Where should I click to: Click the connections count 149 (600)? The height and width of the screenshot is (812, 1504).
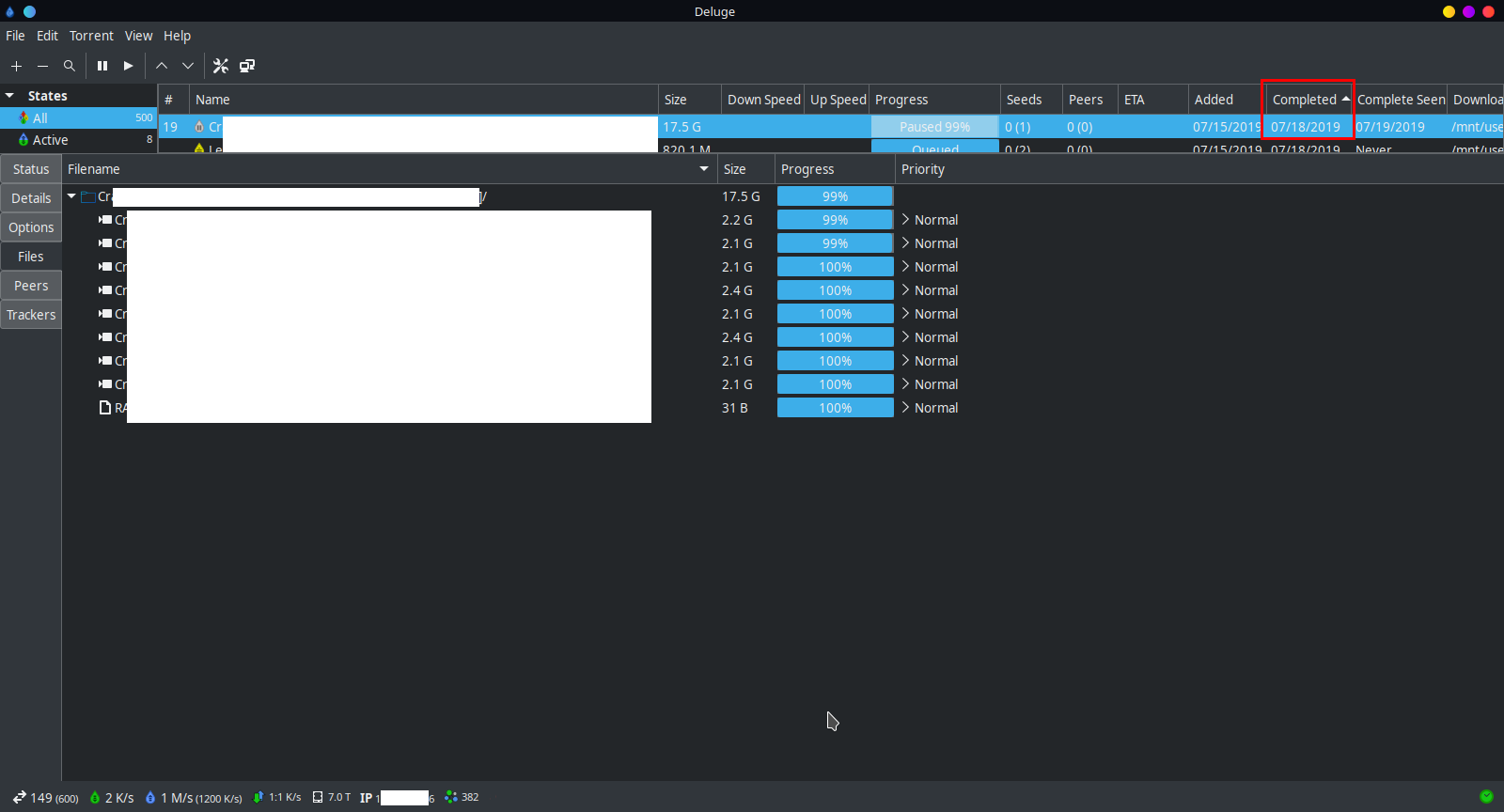(x=45, y=798)
